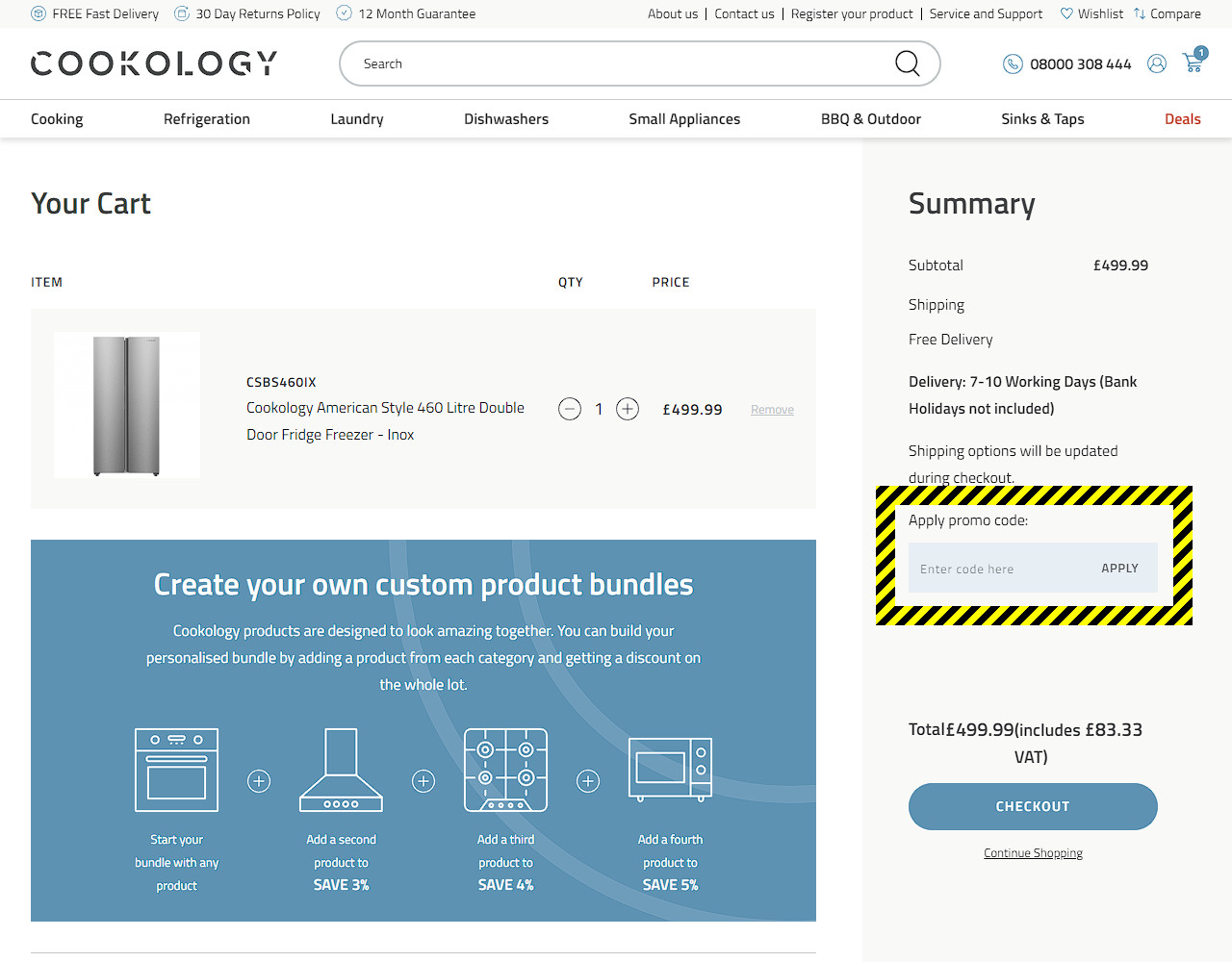
Task: Click the SAVE 4% bundle text
Action: tap(505, 885)
